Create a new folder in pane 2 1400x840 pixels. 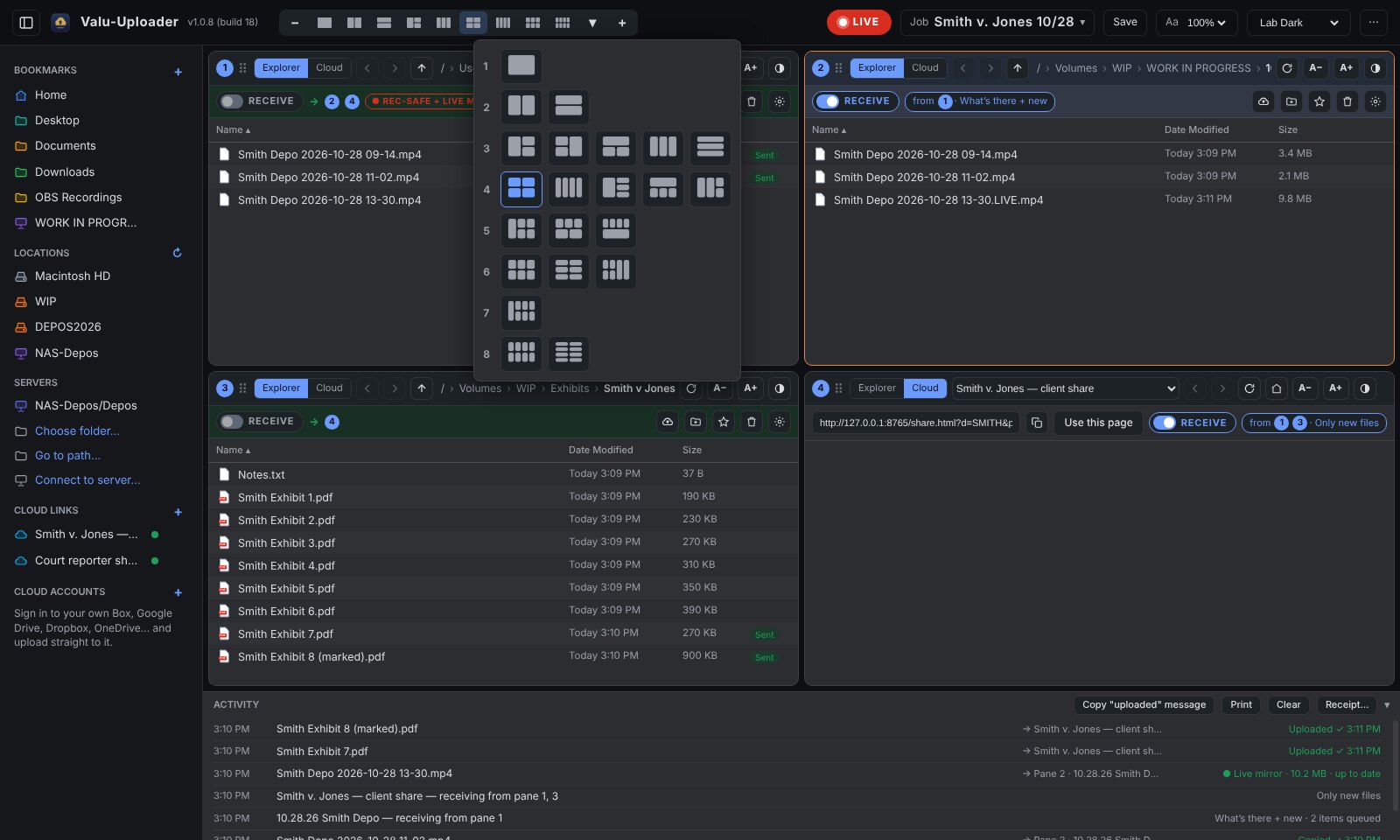point(1291,101)
